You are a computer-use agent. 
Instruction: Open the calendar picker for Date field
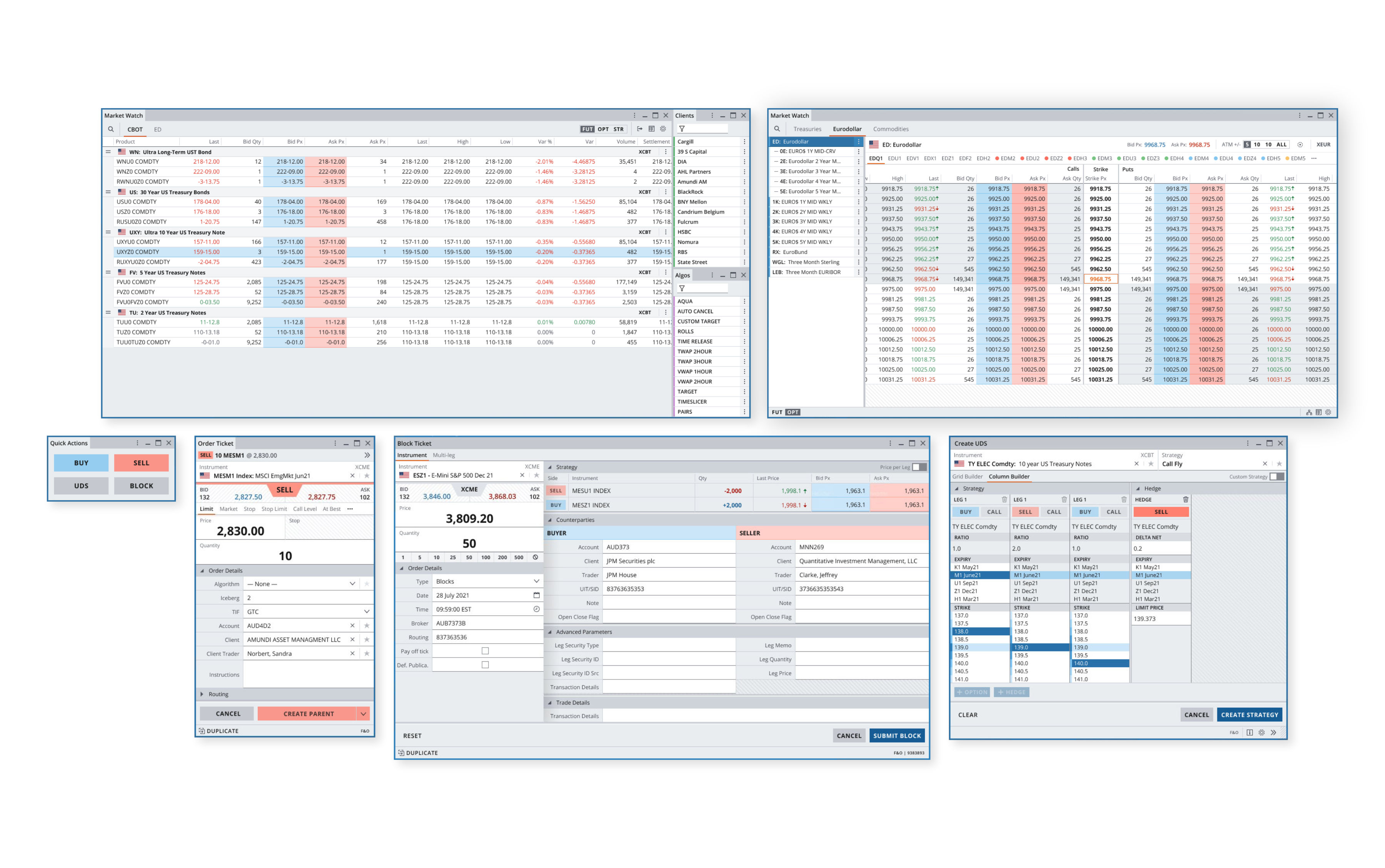pos(536,595)
